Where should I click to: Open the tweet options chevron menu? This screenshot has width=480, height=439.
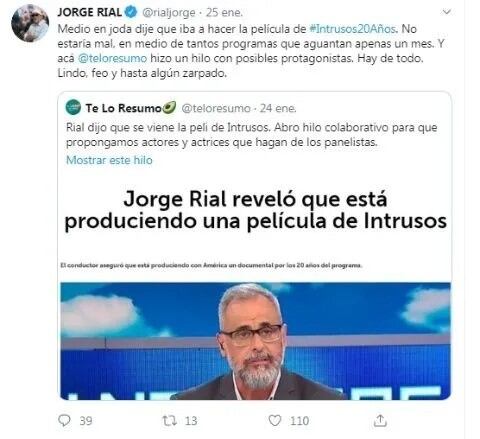446,12
